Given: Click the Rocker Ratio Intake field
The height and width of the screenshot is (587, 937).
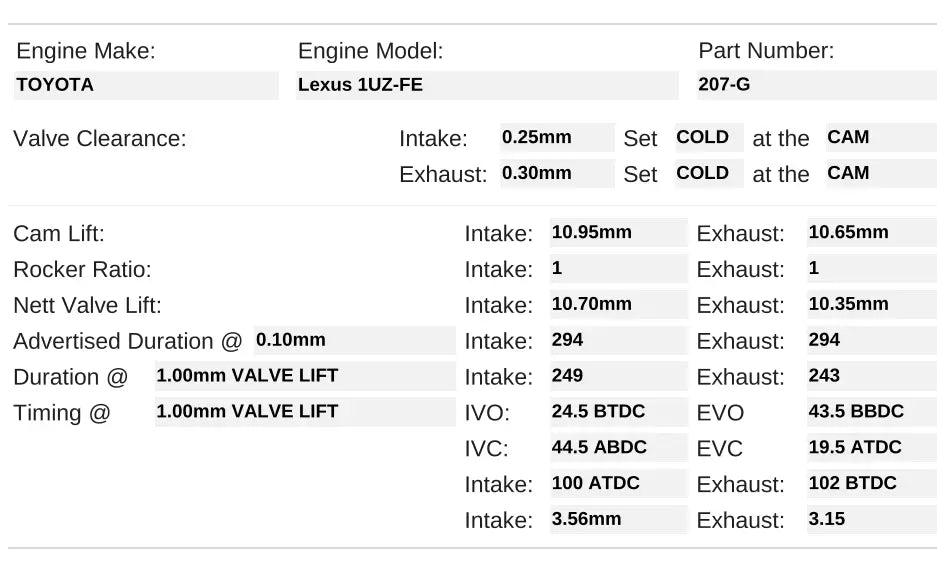Looking at the screenshot, I should [x=618, y=269].
